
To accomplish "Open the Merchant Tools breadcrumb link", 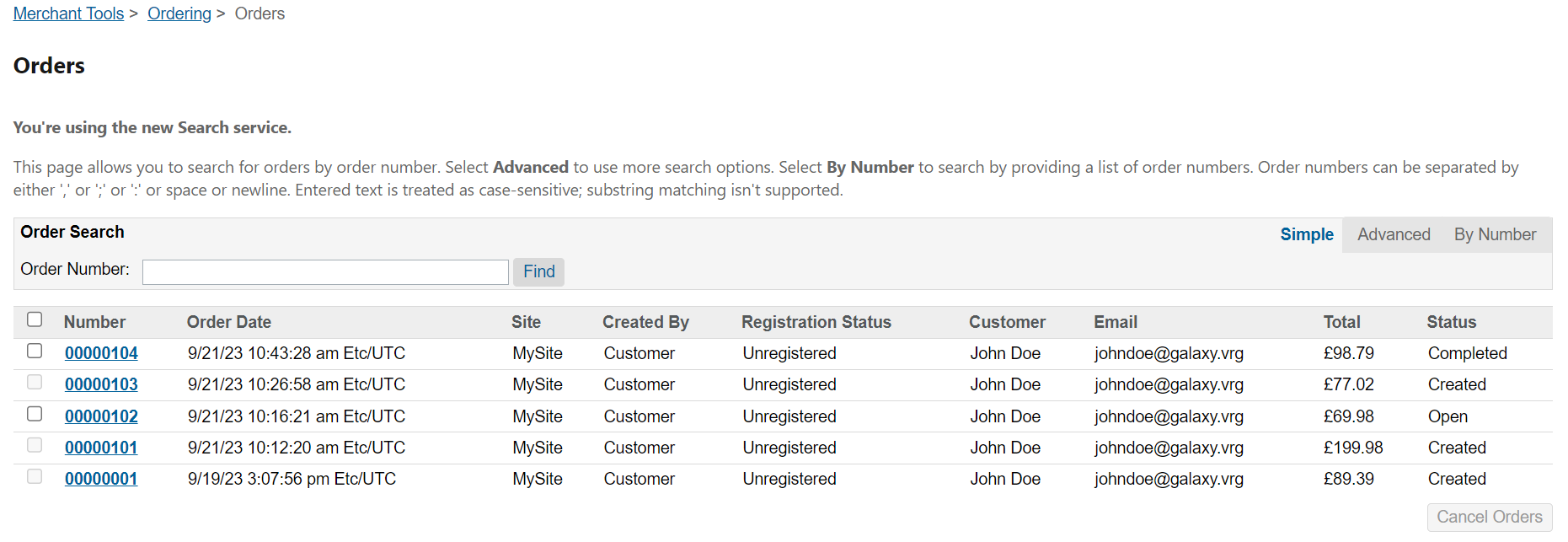I will click(x=68, y=13).
